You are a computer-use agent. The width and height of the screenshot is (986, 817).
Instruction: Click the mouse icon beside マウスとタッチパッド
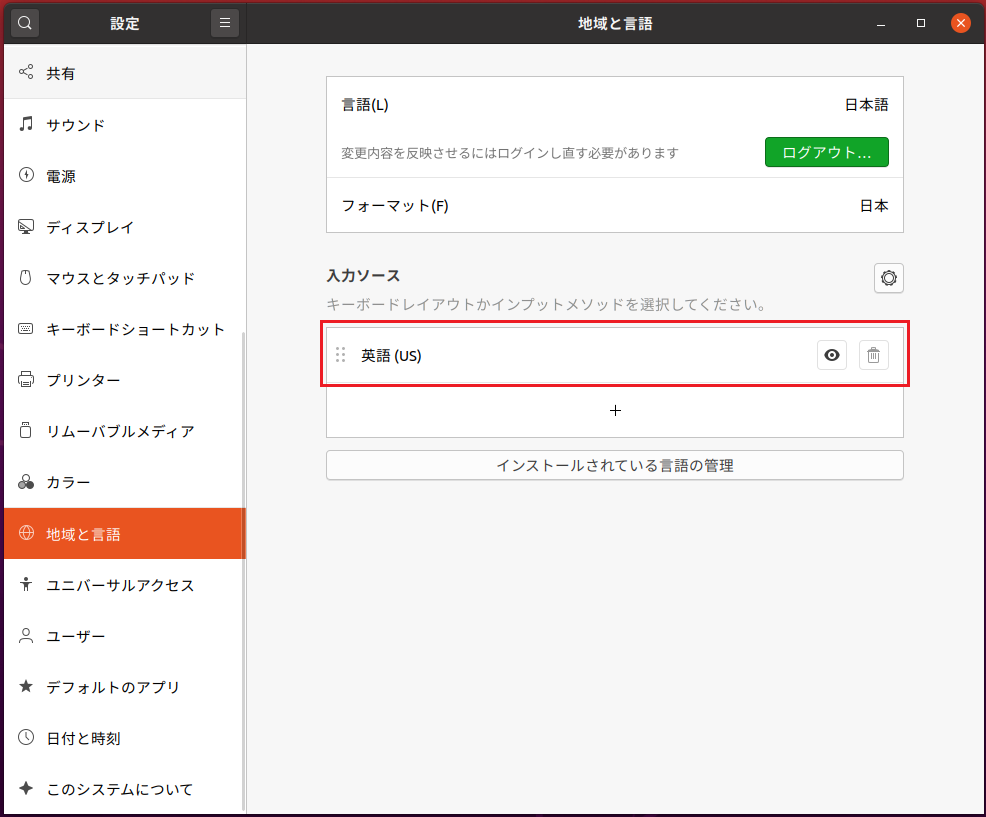[x=26, y=277]
